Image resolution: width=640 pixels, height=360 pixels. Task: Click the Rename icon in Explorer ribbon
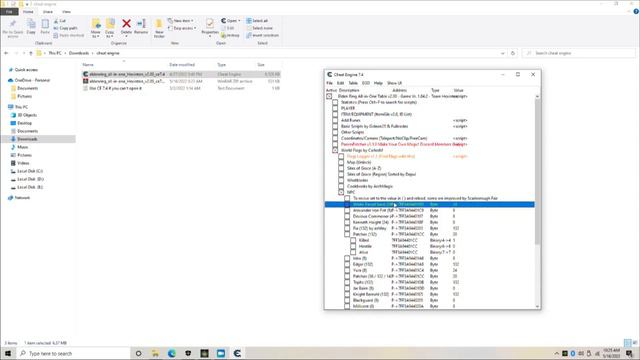pos(141,24)
